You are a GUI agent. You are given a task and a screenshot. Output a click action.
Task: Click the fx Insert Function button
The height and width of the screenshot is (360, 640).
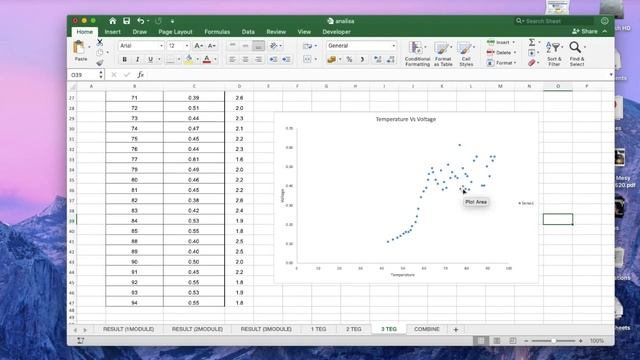(140, 75)
